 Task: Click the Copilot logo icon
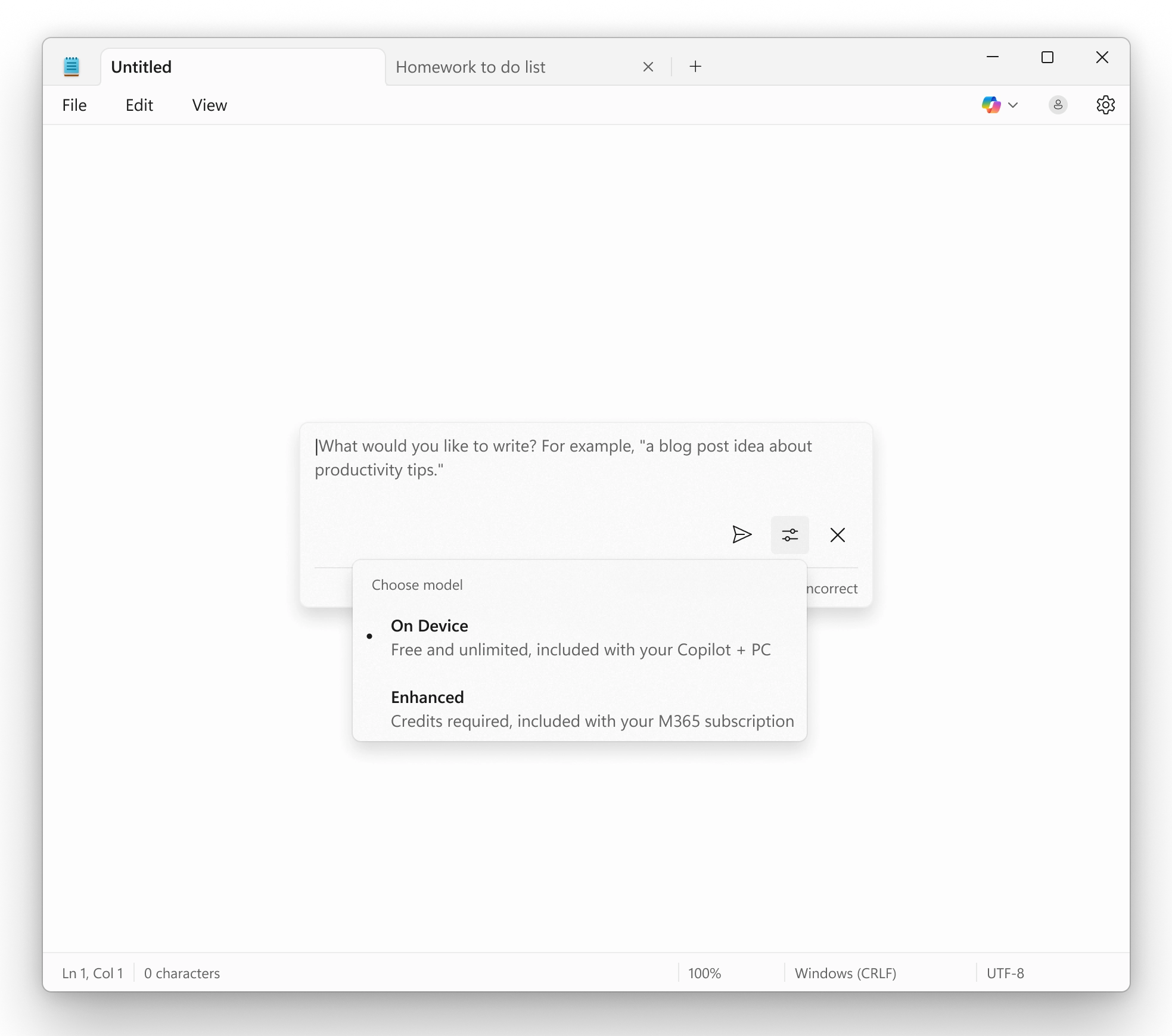coord(991,105)
